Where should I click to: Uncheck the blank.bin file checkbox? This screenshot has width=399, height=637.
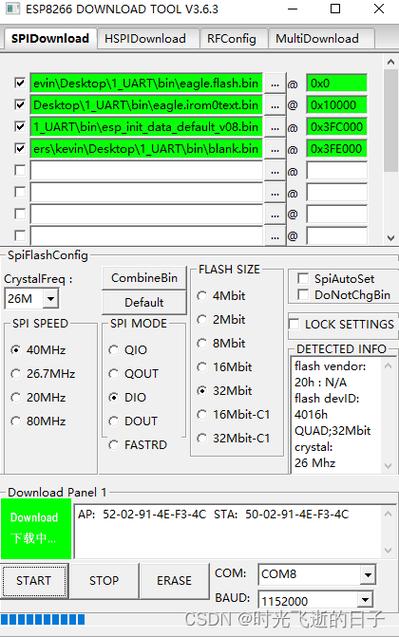20,148
